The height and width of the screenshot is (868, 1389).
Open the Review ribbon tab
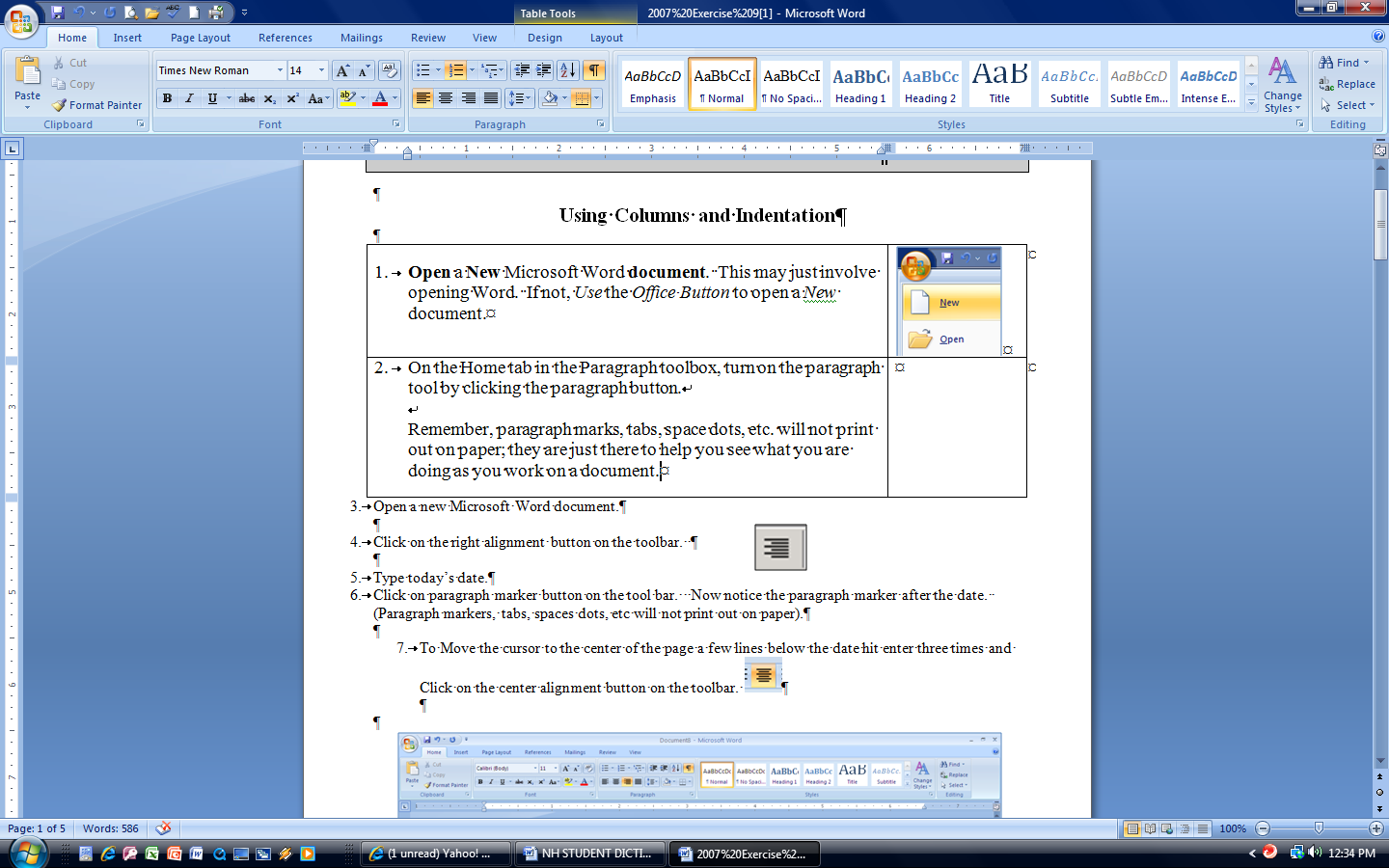click(428, 38)
